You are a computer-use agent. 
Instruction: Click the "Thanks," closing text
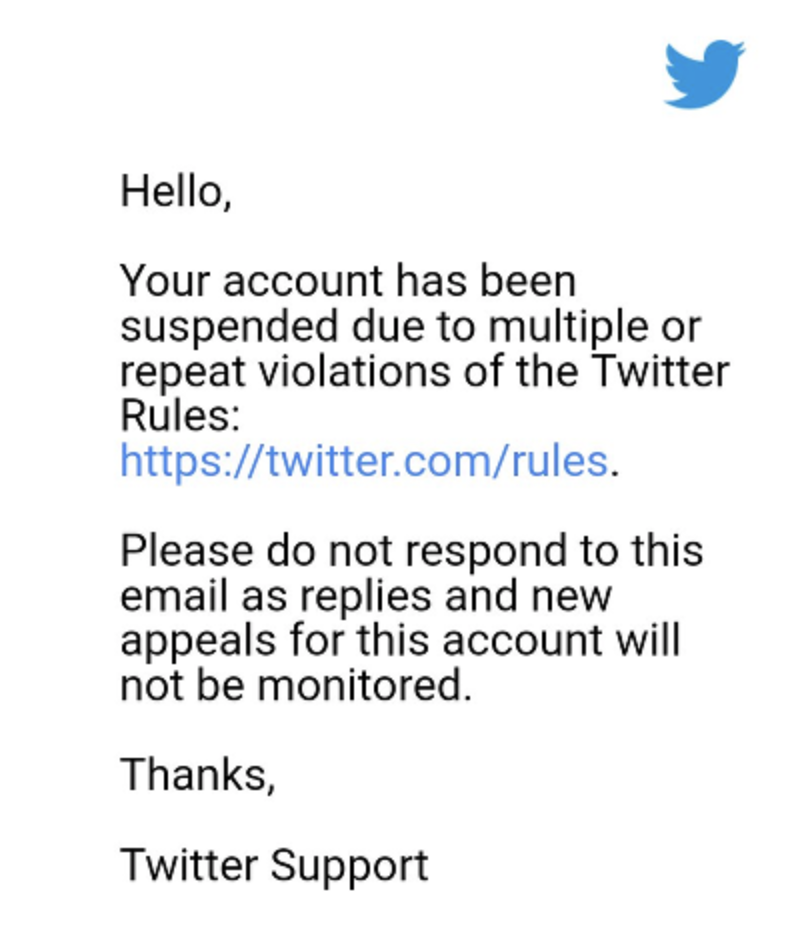point(198,775)
